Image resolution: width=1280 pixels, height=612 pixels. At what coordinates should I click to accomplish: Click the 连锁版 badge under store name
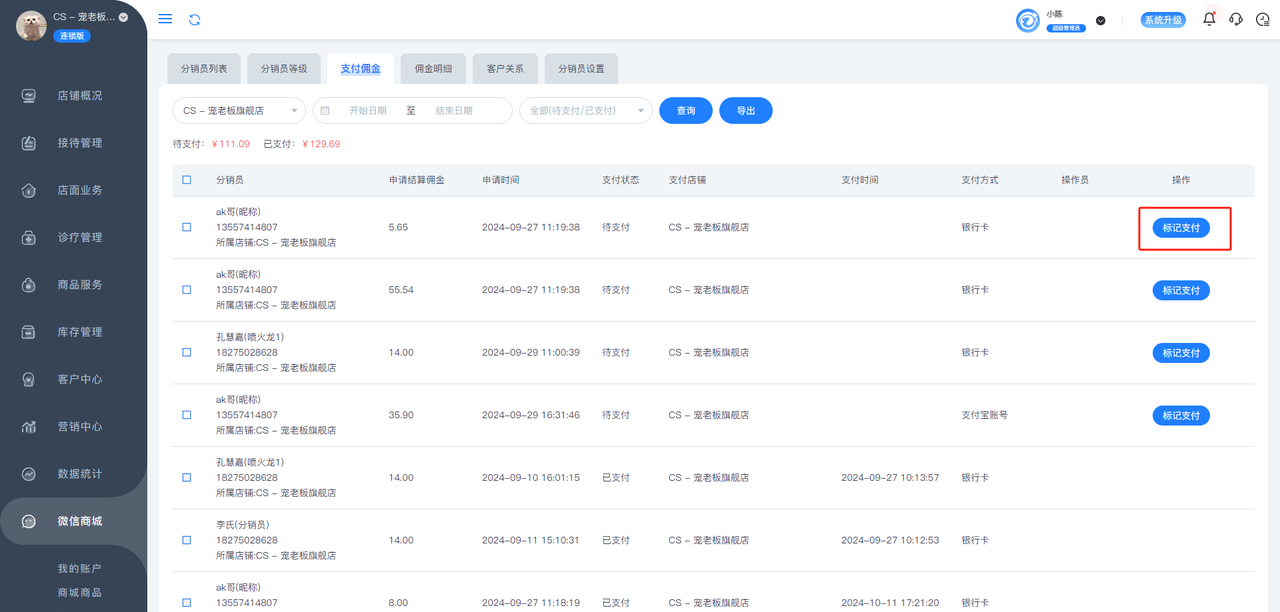[x=72, y=36]
